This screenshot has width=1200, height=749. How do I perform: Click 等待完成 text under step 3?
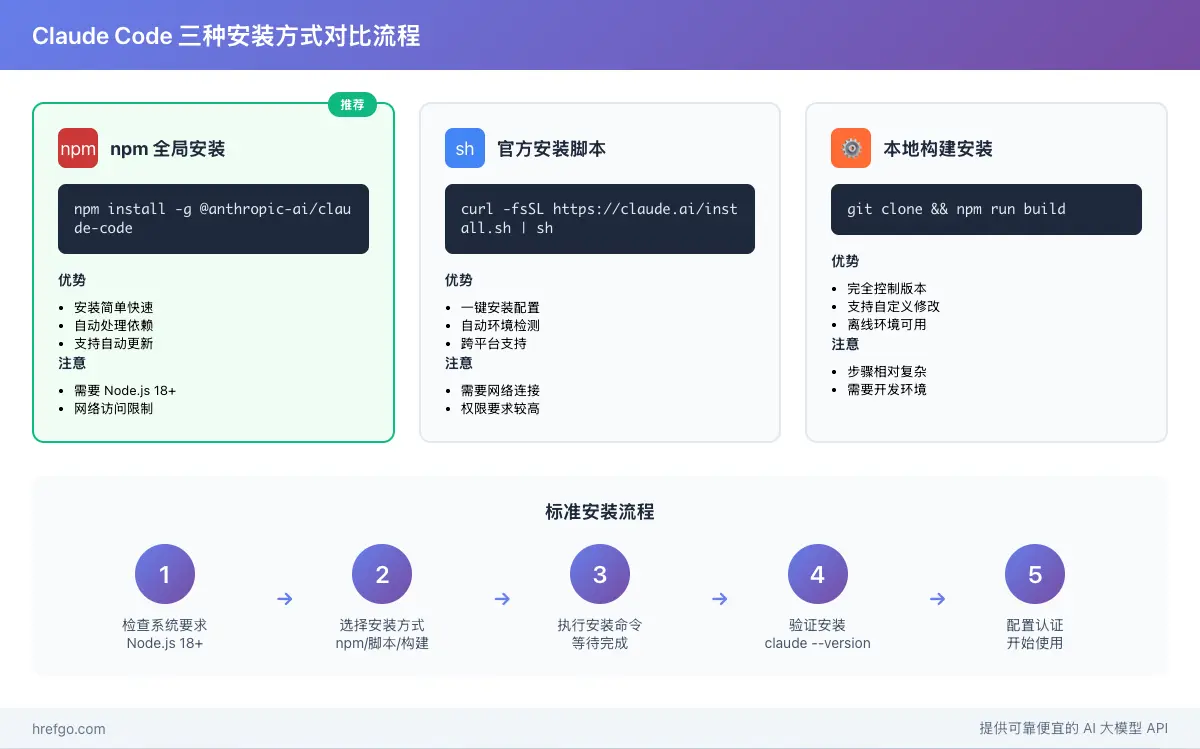click(x=600, y=643)
